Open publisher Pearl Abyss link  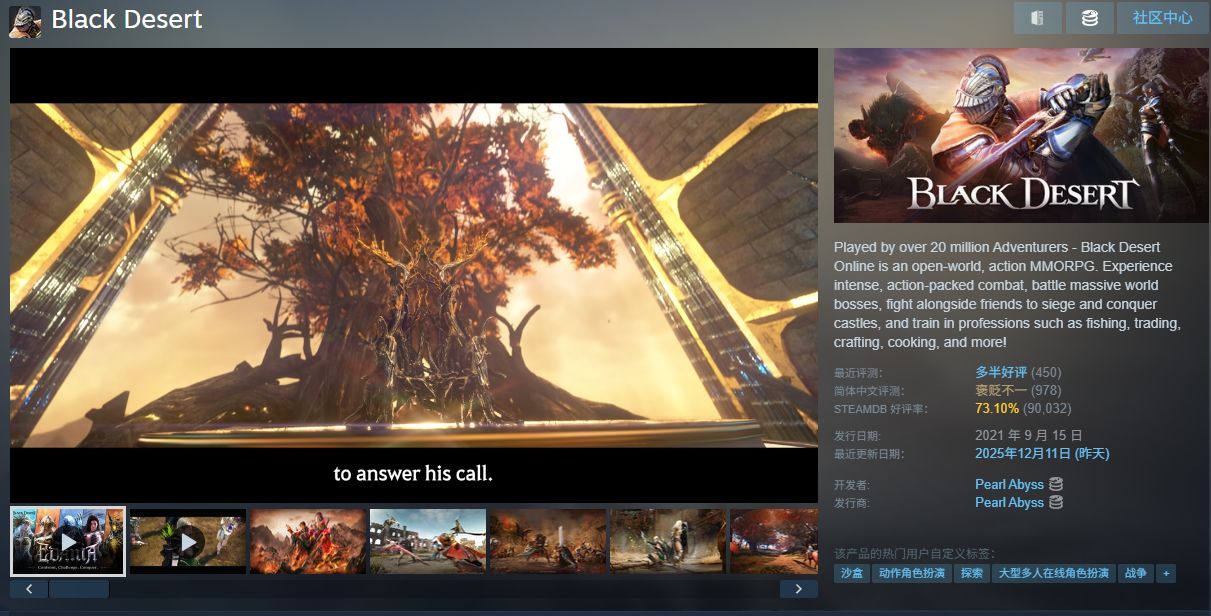(x=1009, y=502)
